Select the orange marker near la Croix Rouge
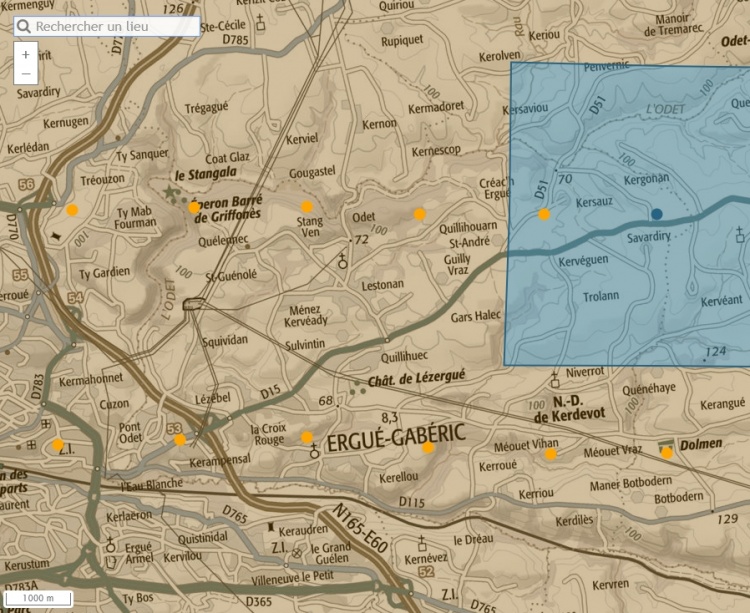The height and width of the screenshot is (613, 750). click(x=307, y=437)
